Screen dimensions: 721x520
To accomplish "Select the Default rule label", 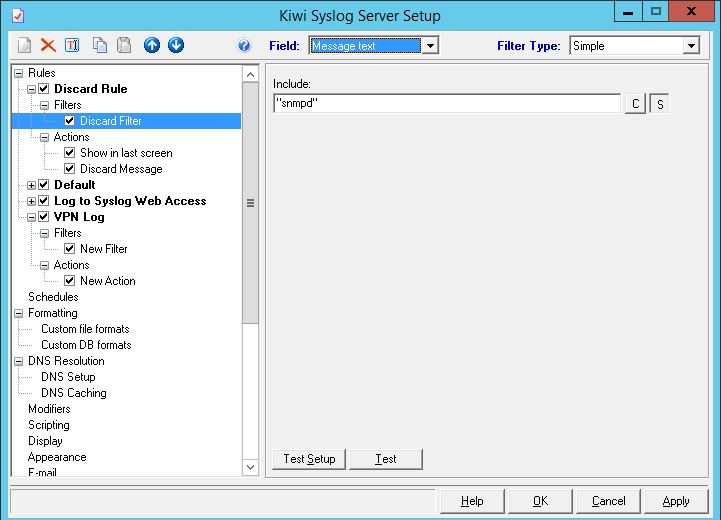I will click(75, 185).
